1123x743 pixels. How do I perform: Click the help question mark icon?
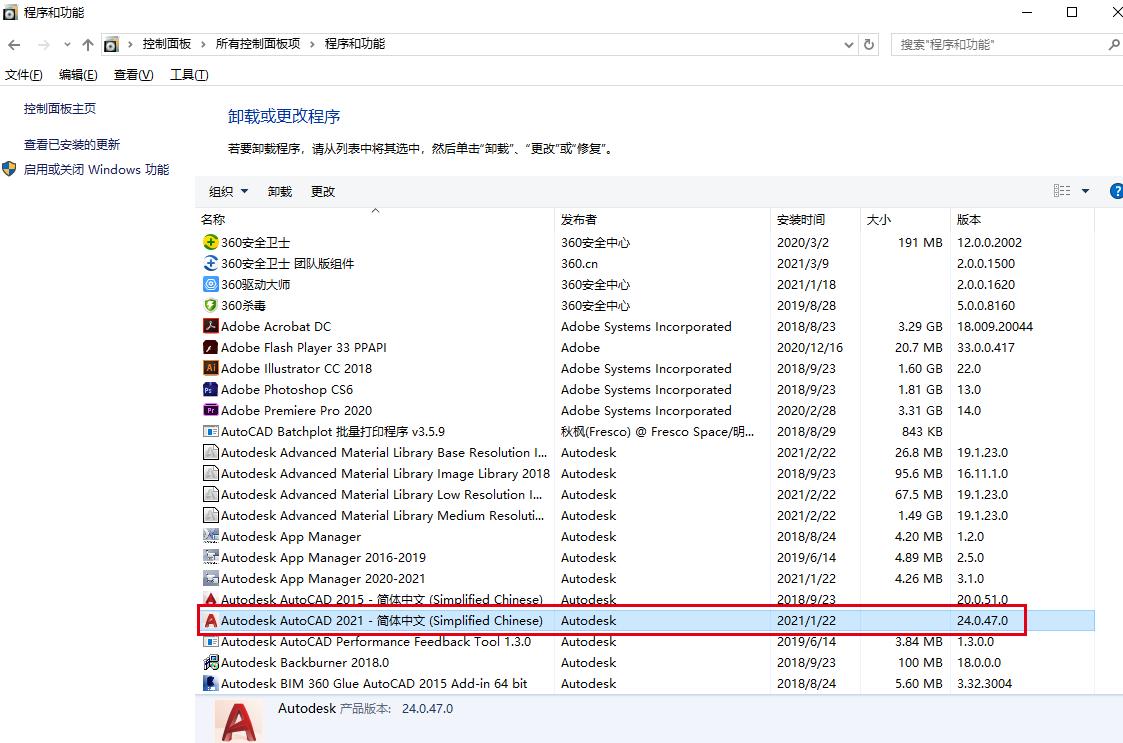[x=1115, y=191]
